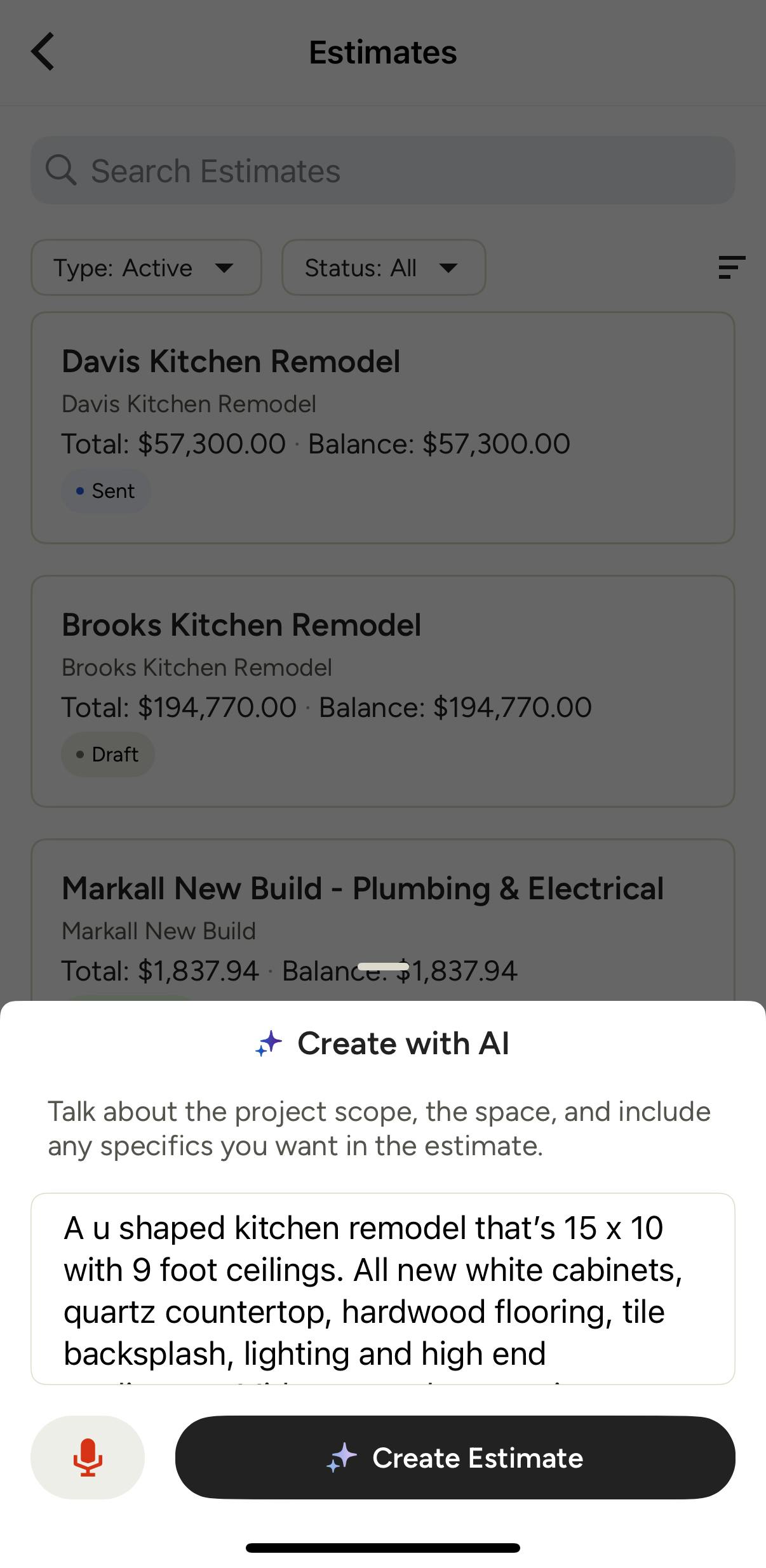Click arrow next to Type: Active
The width and height of the screenshot is (766, 1568).
click(224, 267)
